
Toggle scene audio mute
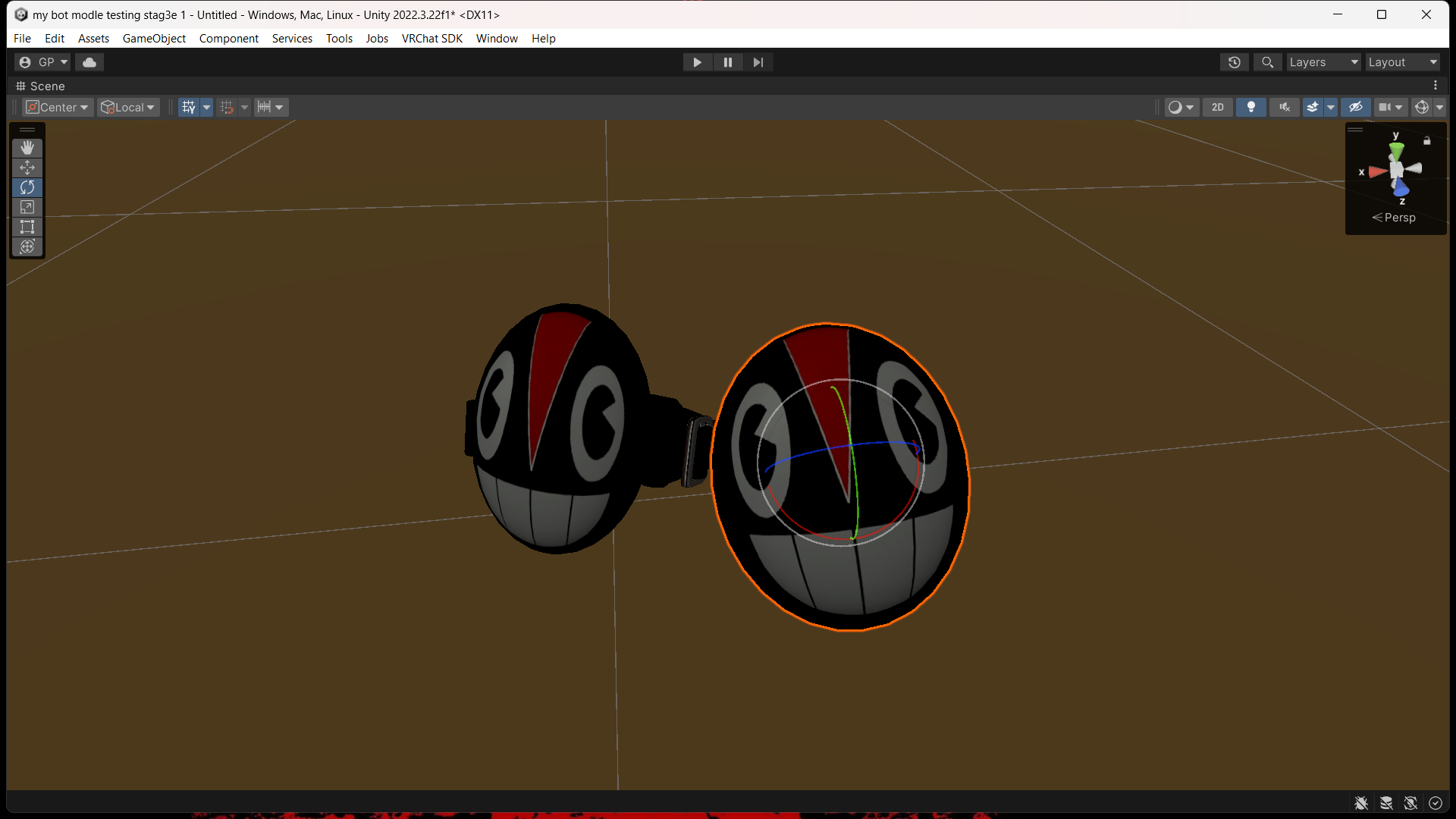(1284, 107)
